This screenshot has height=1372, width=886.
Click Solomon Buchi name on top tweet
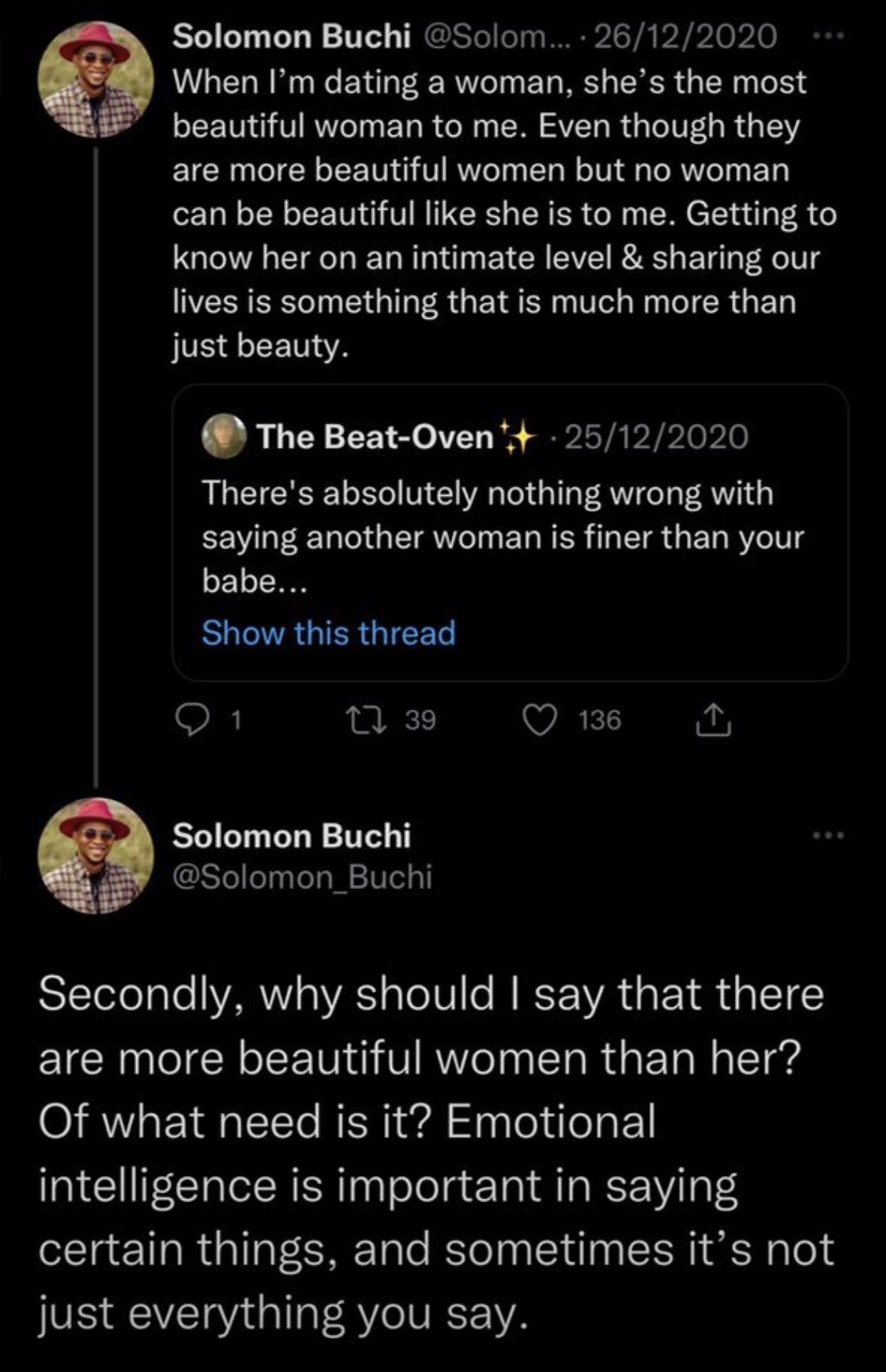point(292,37)
